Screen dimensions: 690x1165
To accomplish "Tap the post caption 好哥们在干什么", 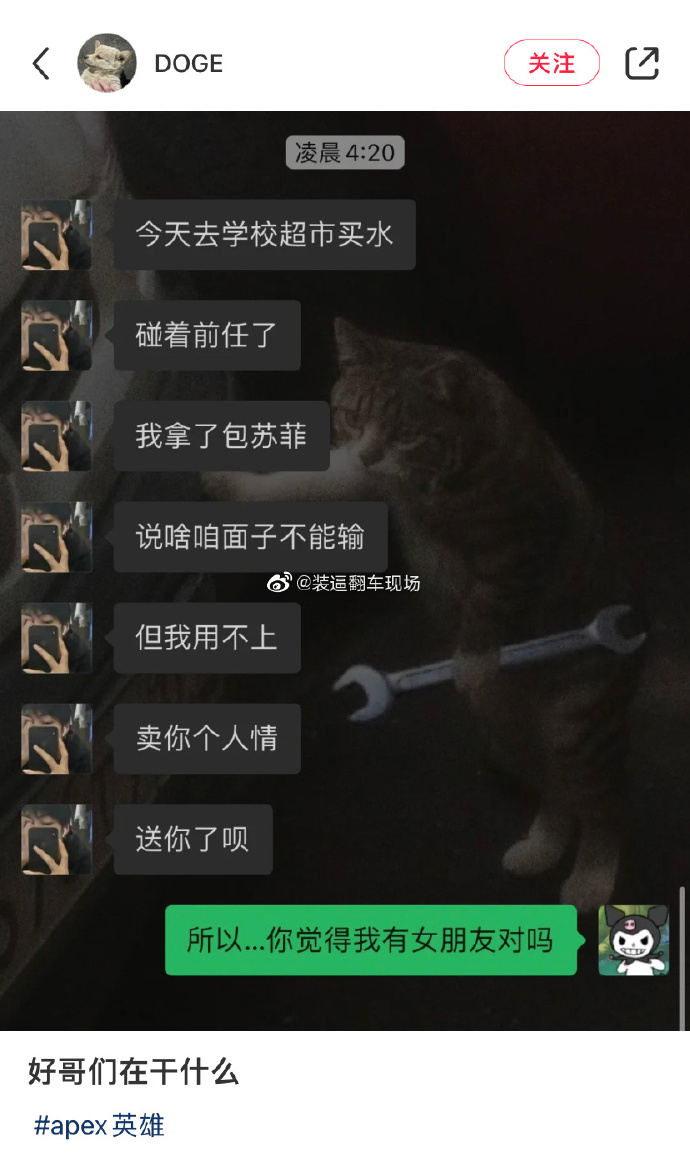I will (134, 1072).
